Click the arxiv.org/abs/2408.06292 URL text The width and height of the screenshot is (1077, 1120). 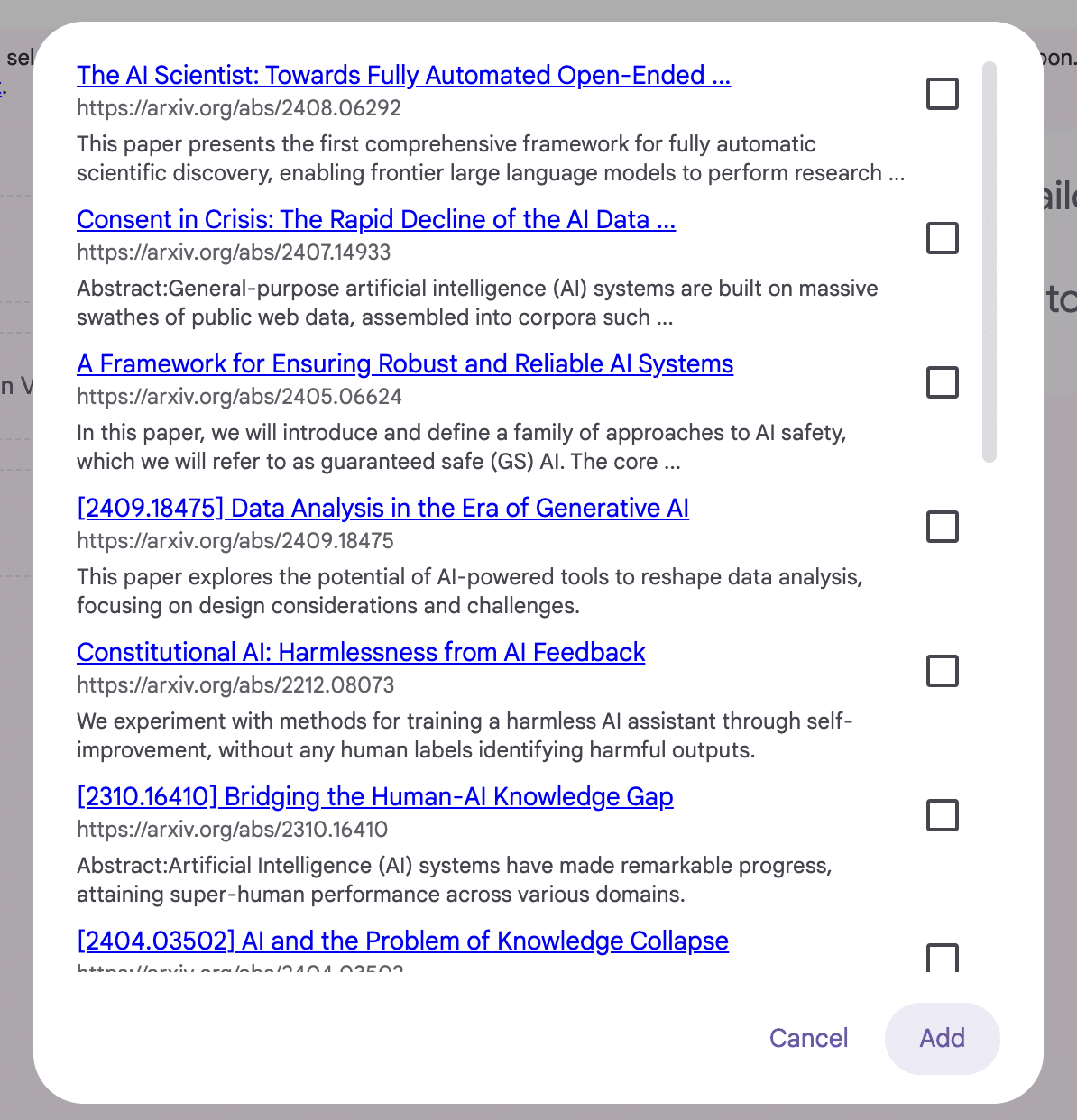click(239, 108)
